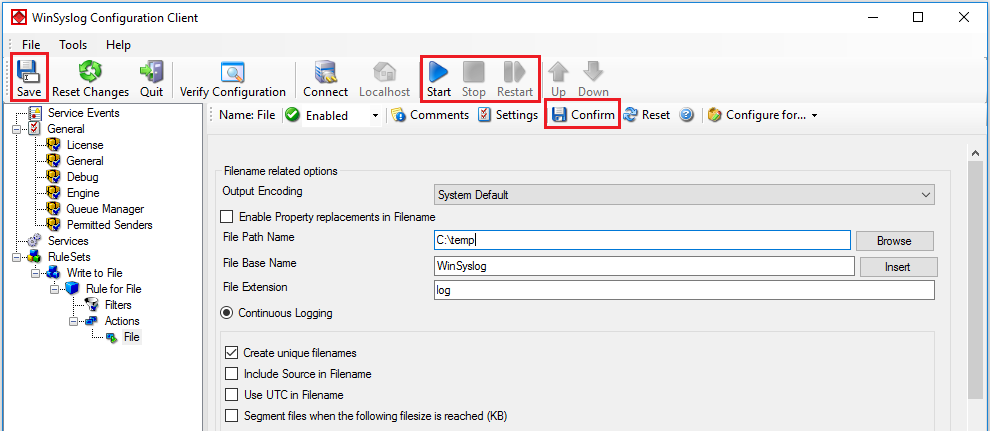Collapse the RuleSets tree node
This screenshot has width=990, height=431.
[17, 257]
